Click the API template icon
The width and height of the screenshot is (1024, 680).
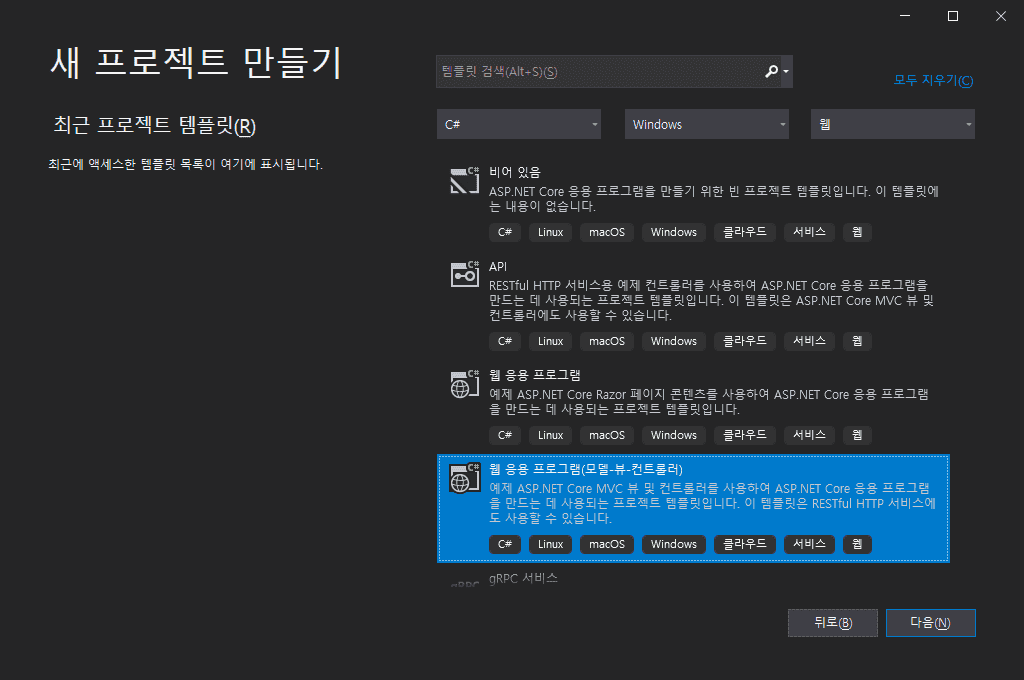465,274
